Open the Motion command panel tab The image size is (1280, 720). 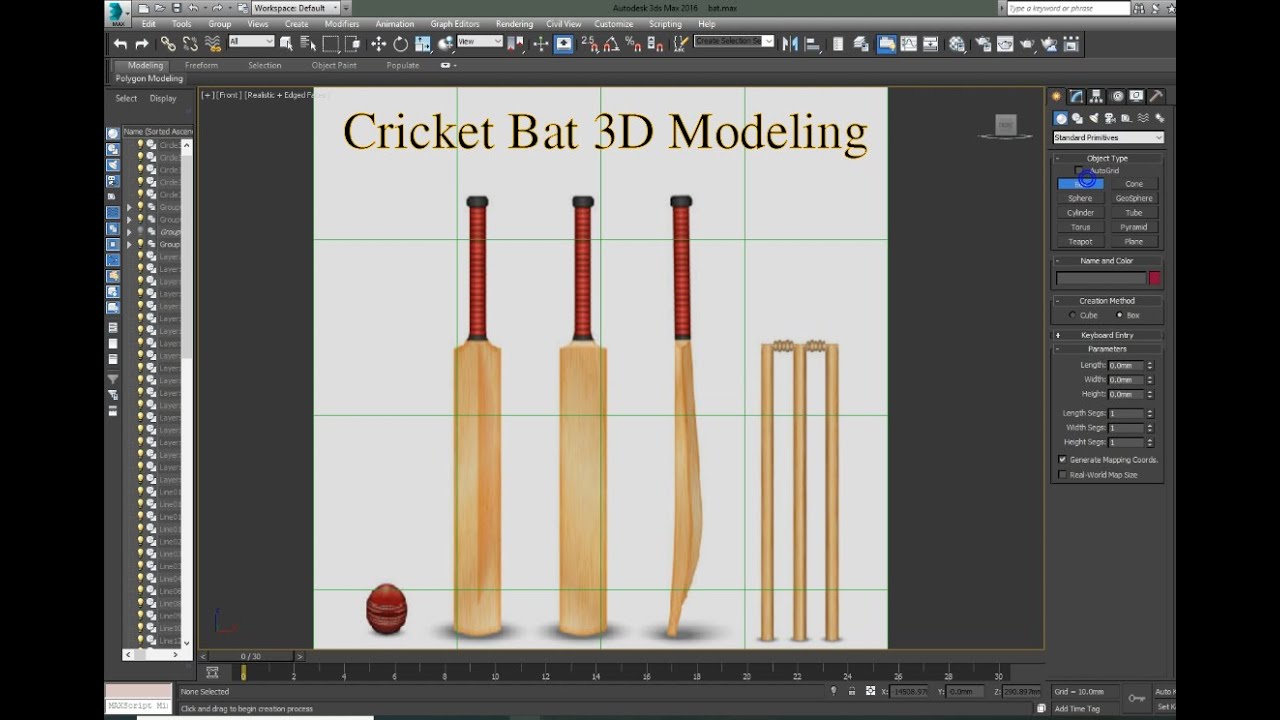click(1117, 96)
